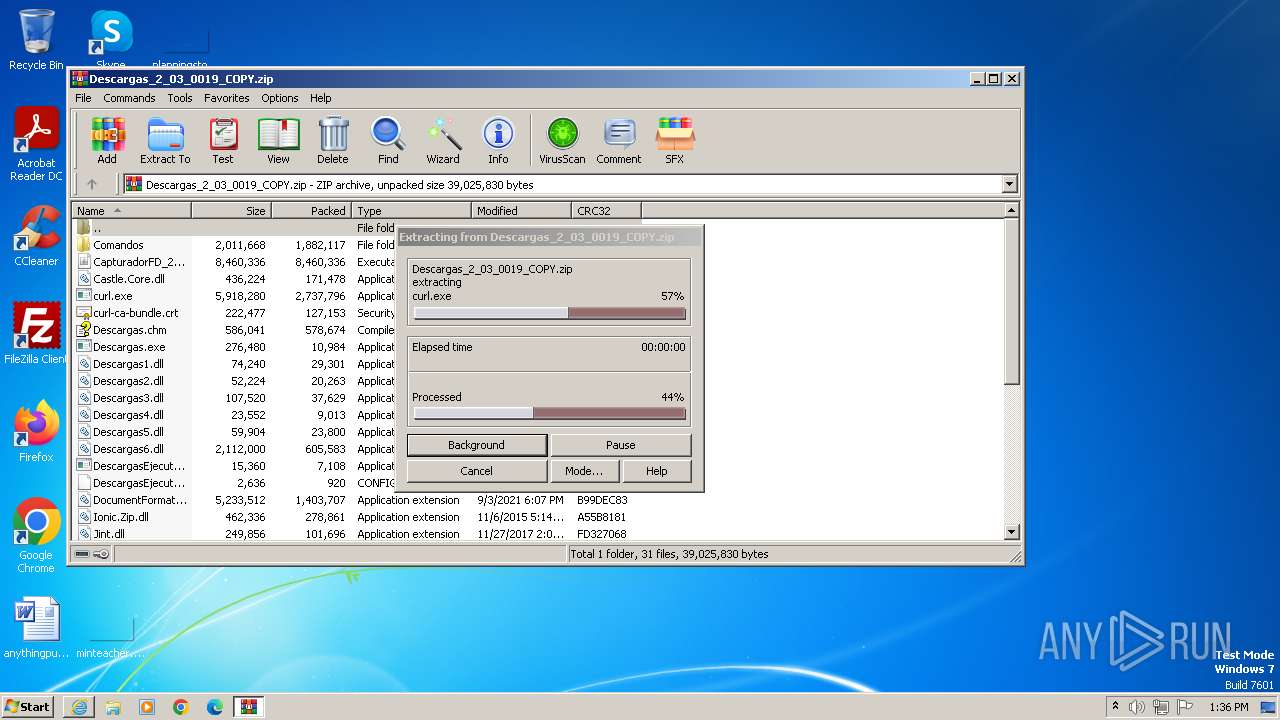Screen dimensions: 1280x720
Task: Sort by Modified column header
Action: coord(521,210)
